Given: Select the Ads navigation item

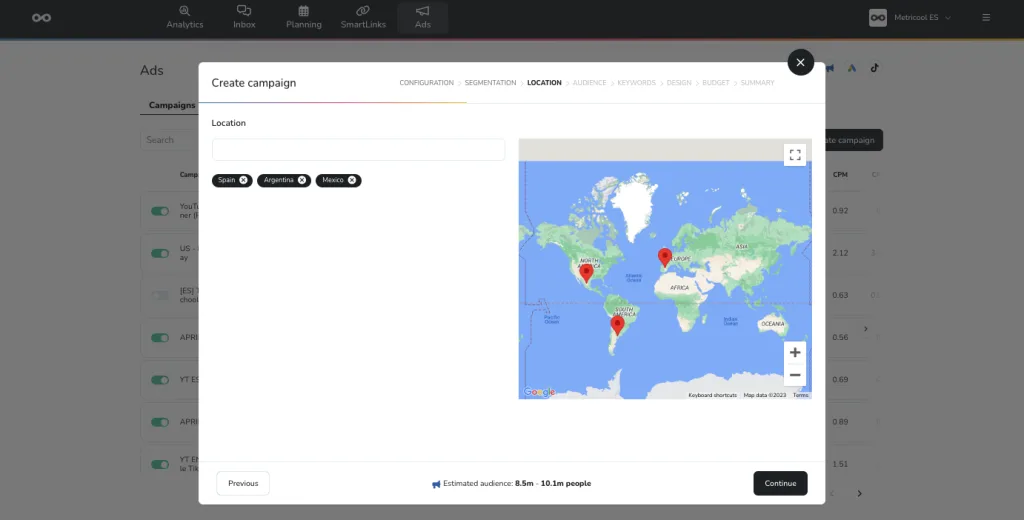Looking at the screenshot, I should [x=423, y=18].
